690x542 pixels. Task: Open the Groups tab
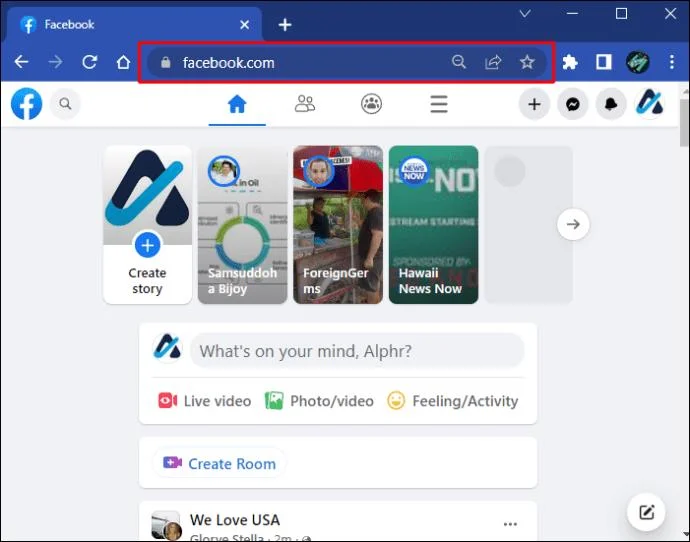(x=371, y=104)
